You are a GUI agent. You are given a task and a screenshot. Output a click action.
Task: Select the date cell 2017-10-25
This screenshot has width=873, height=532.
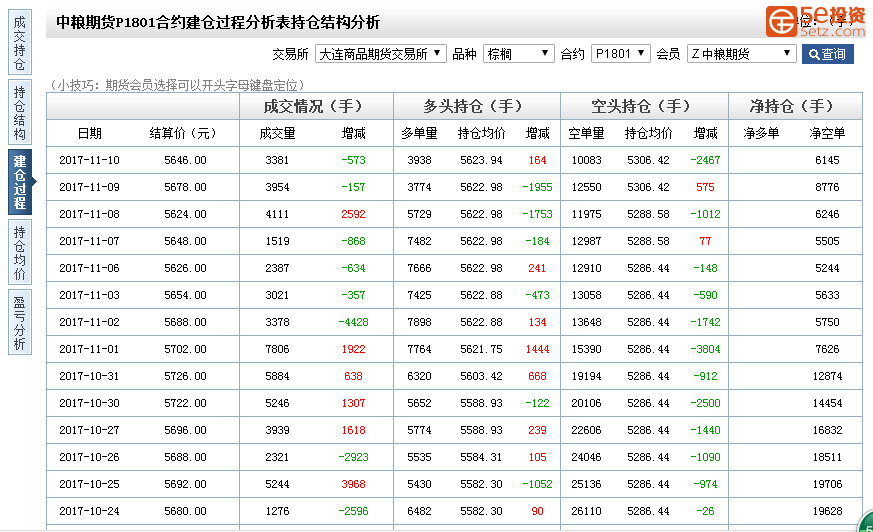pyautogui.click(x=89, y=484)
